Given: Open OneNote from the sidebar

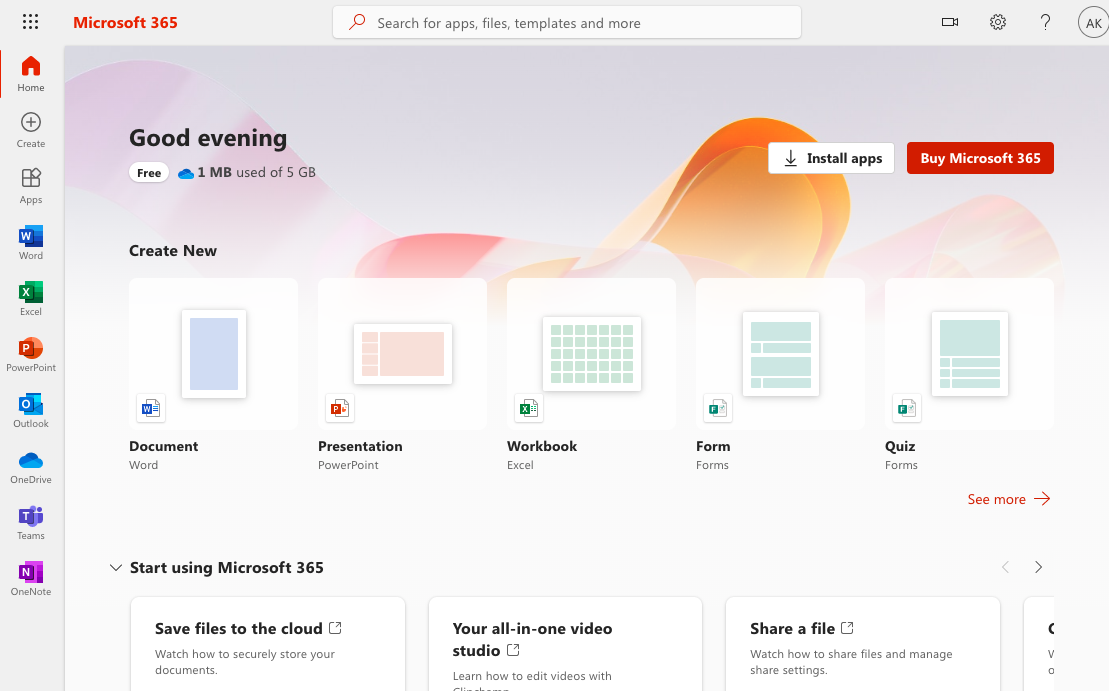Looking at the screenshot, I should point(31,578).
